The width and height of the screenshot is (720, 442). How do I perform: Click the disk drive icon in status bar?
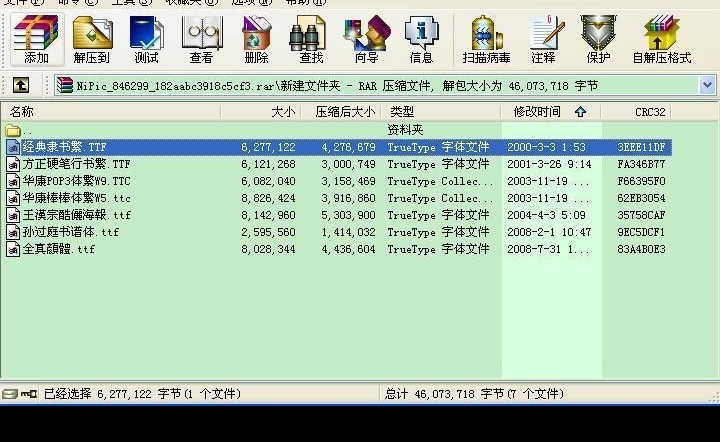9,394
